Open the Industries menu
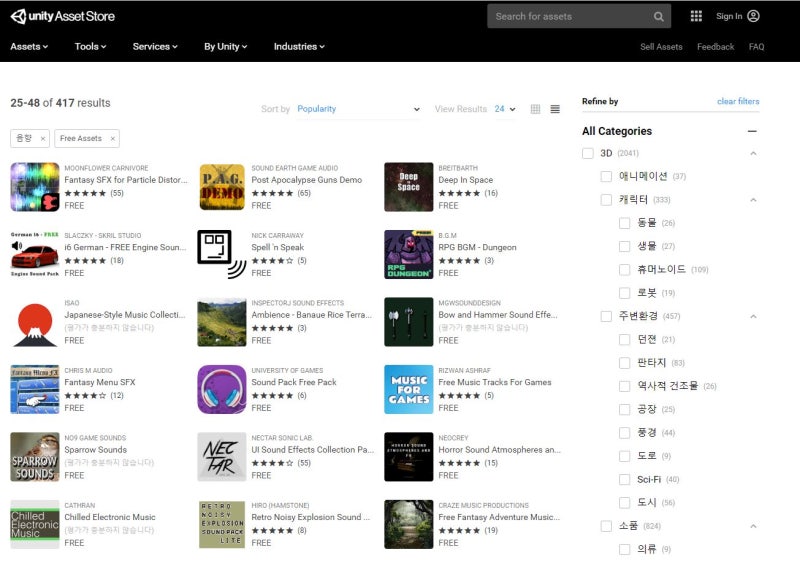 pos(299,46)
